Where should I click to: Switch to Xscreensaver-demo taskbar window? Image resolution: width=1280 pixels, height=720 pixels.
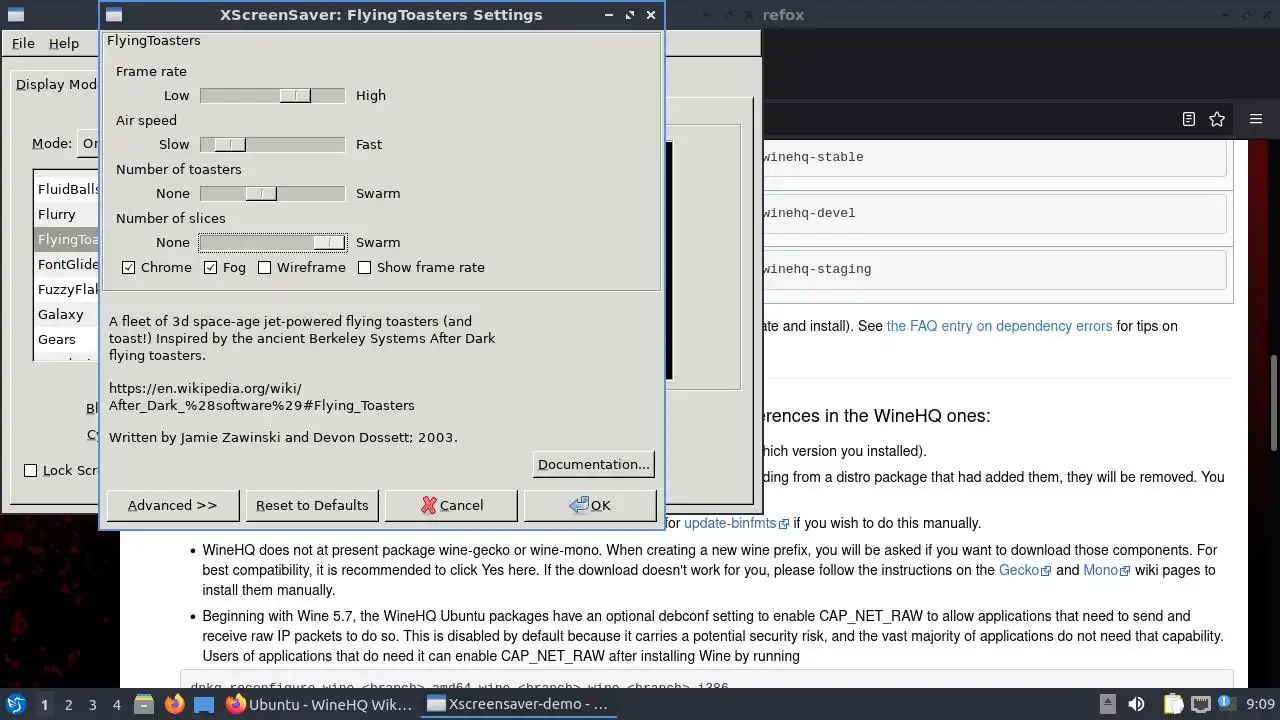click(518, 704)
